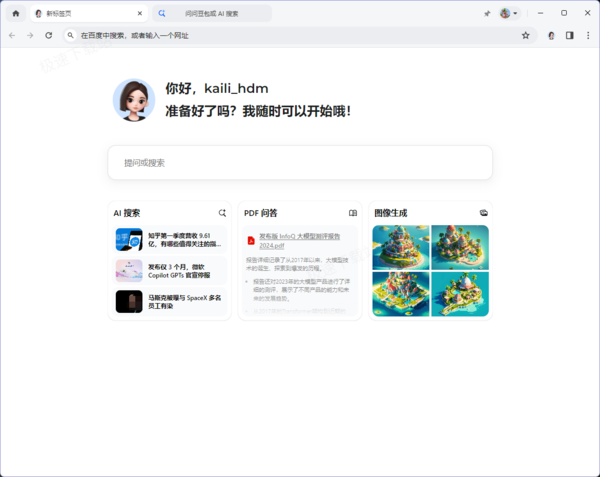
Task: Open the profile avatar dropdown in title bar
Action: click(x=509, y=13)
